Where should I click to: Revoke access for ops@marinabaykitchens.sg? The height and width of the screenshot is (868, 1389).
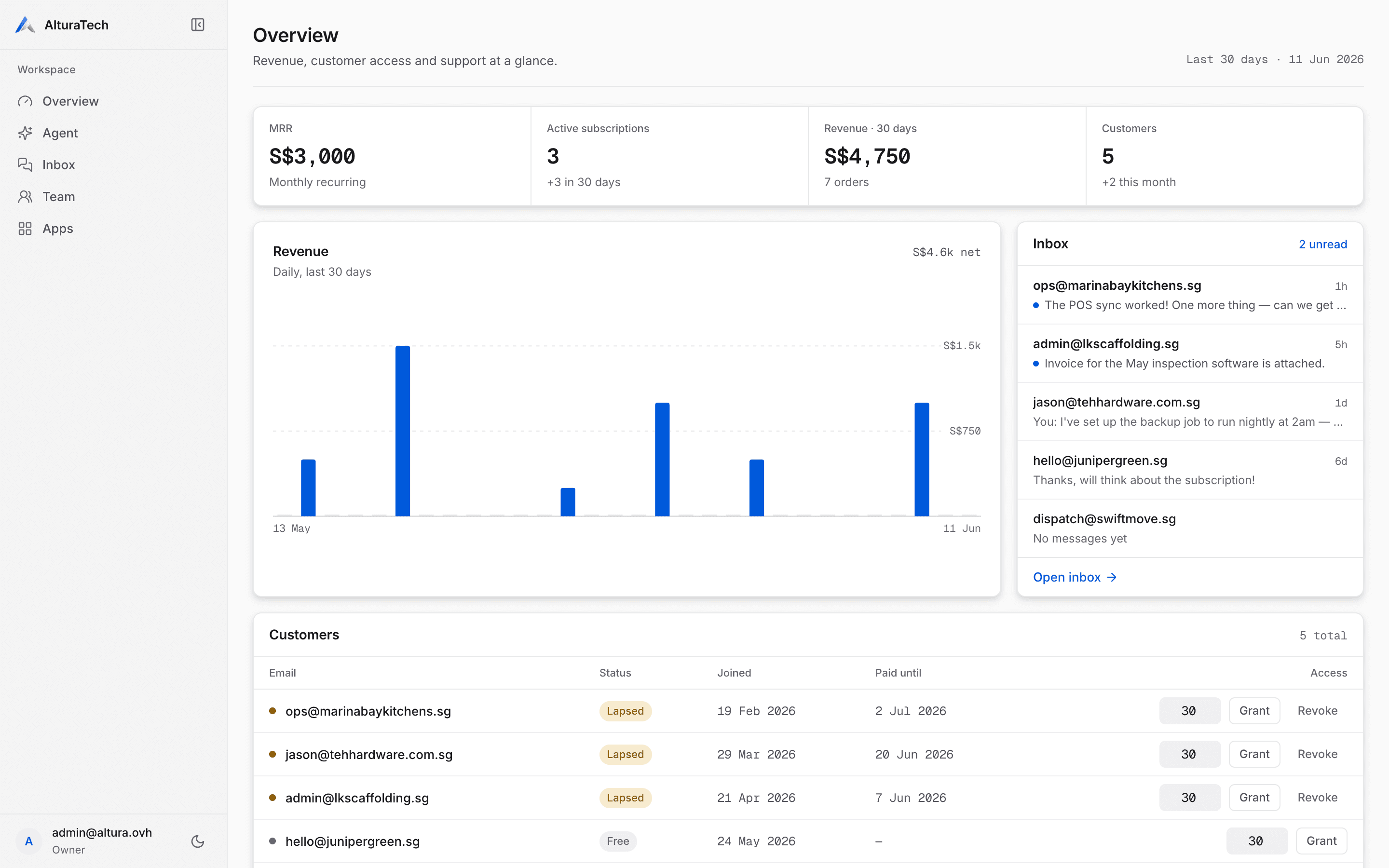tap(1317, 711)
